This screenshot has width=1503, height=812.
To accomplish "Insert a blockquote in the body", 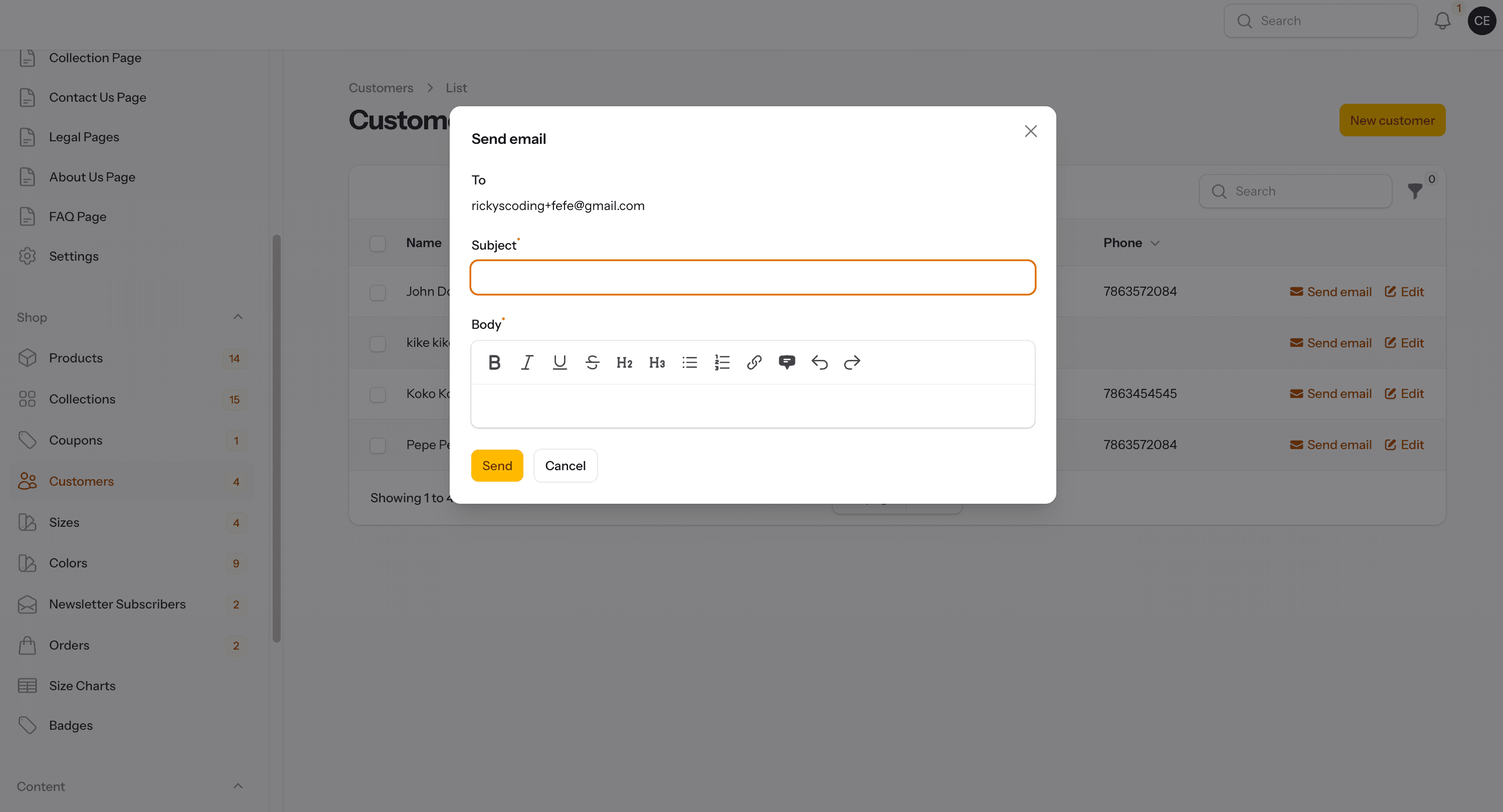I will coord(787,362).
